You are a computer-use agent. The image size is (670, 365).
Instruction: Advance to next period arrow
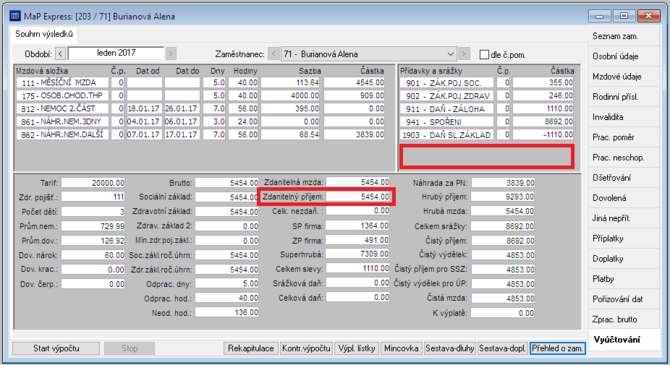170,54
